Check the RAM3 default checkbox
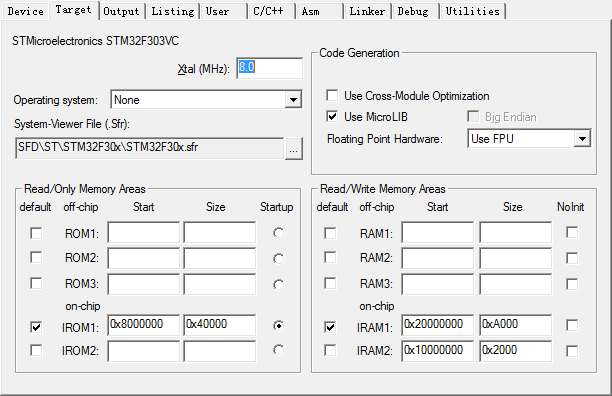612x396 pixels. (330, 283)
